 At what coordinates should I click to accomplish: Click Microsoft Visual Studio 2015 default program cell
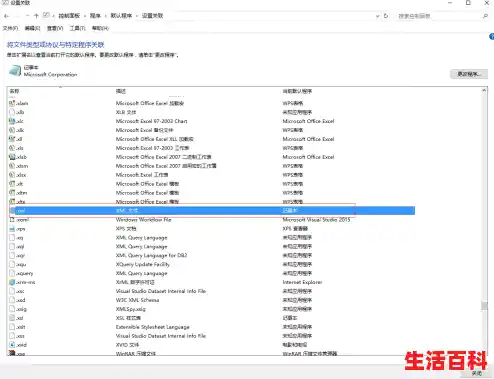click(316, 220)
